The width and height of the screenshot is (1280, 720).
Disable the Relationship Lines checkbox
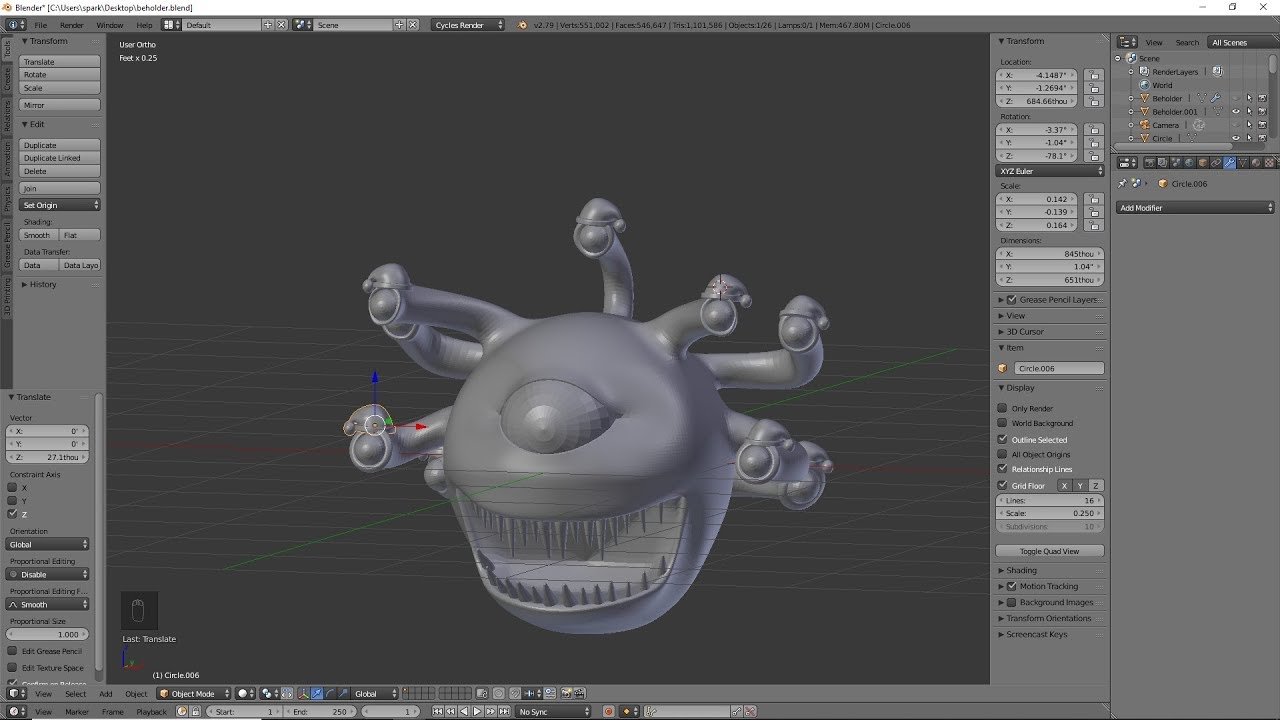tap(1002, 469)
